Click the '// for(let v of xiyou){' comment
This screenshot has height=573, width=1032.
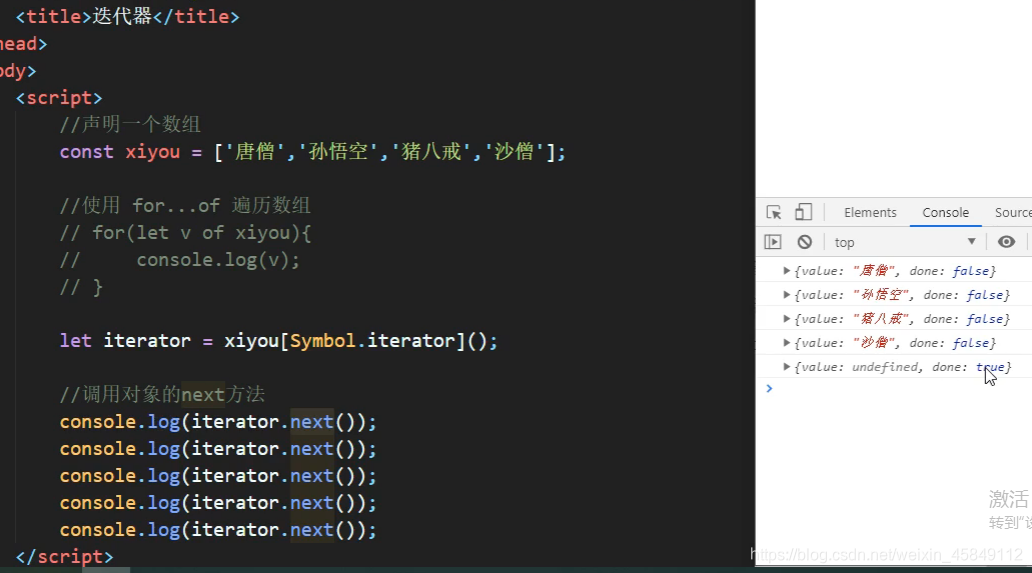pos(186,233)
